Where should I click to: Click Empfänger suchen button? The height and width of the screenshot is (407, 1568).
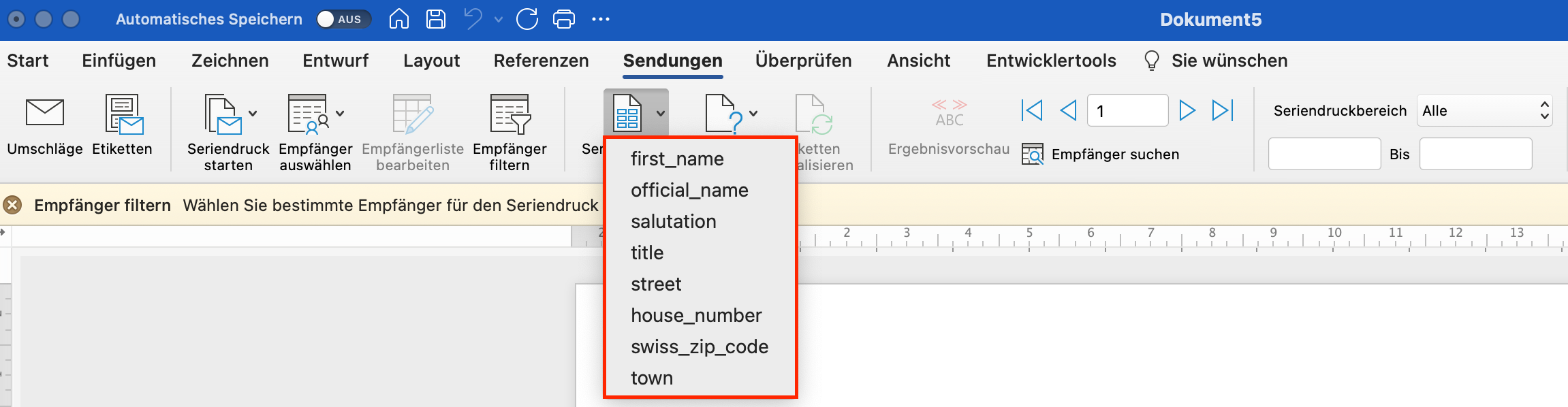coord(1101,154)
